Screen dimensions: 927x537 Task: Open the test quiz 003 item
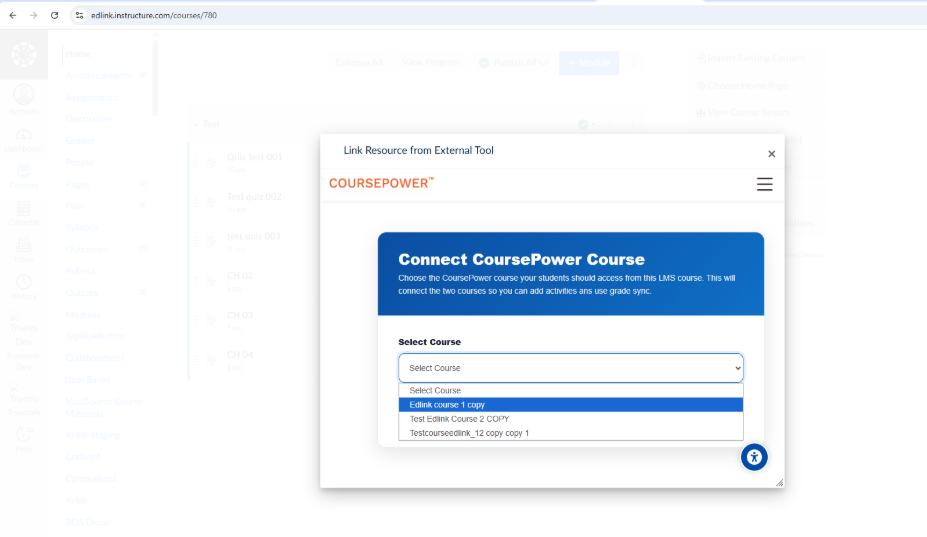coord(254,237)
